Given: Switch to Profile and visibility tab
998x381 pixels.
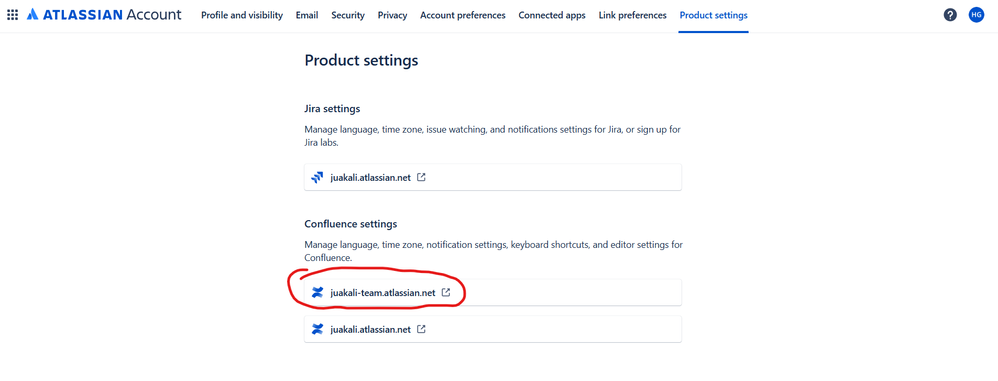Looking at the screenshot, I should [242, 15].
